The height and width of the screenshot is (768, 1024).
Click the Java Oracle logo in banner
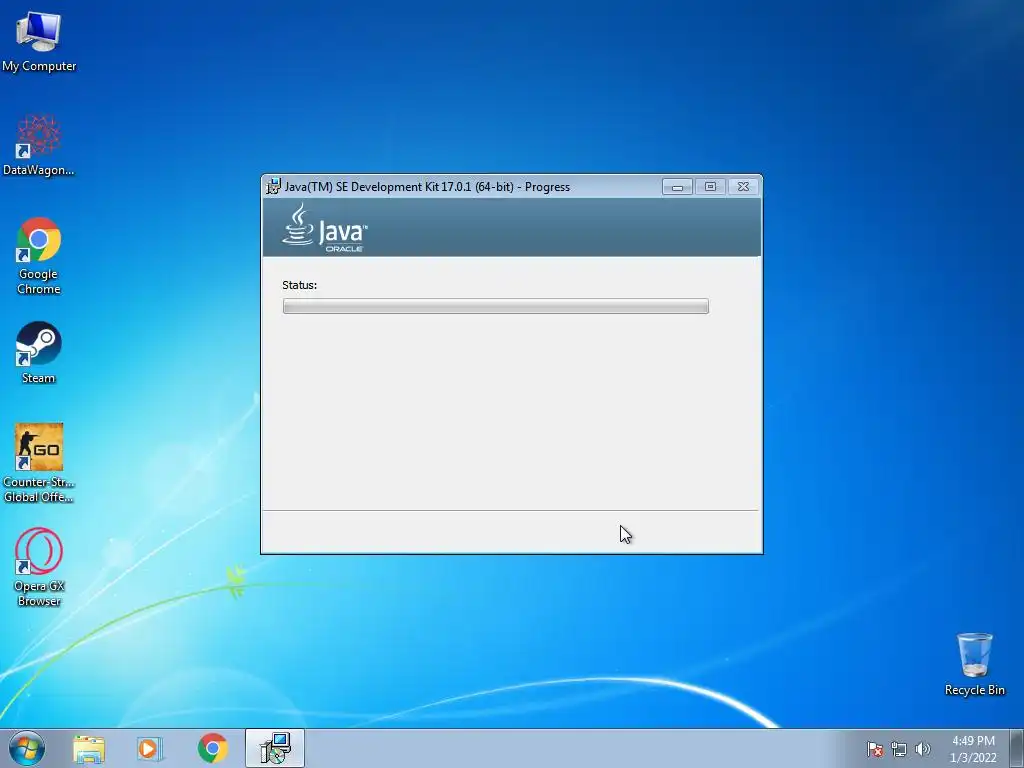325,227
